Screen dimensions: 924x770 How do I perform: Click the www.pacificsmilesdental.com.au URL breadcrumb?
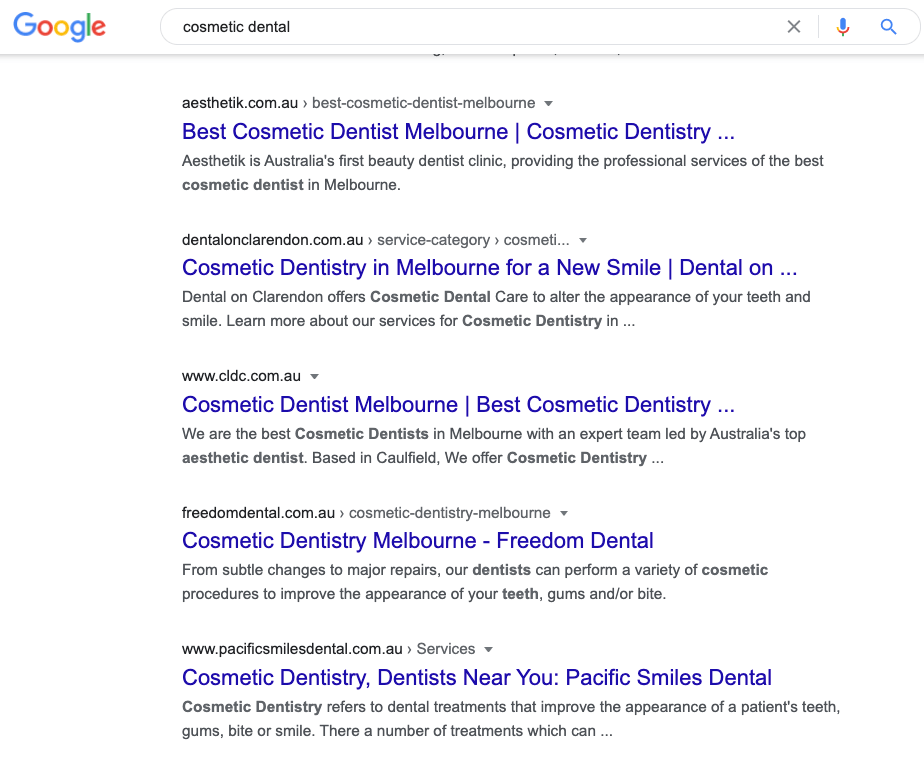328,649
